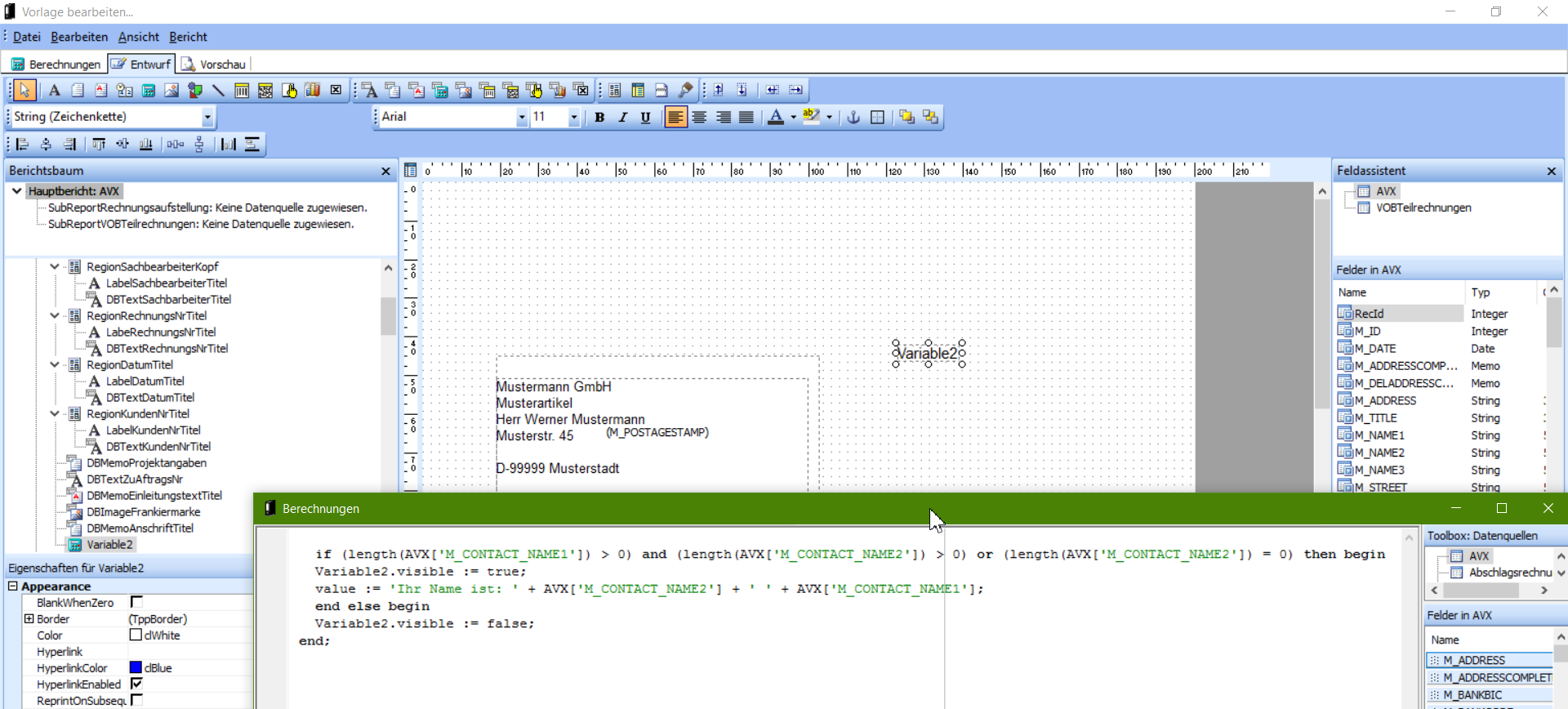Toggle underline formatting
This screenshot has width=1568, height=709.
click(645, 117)
